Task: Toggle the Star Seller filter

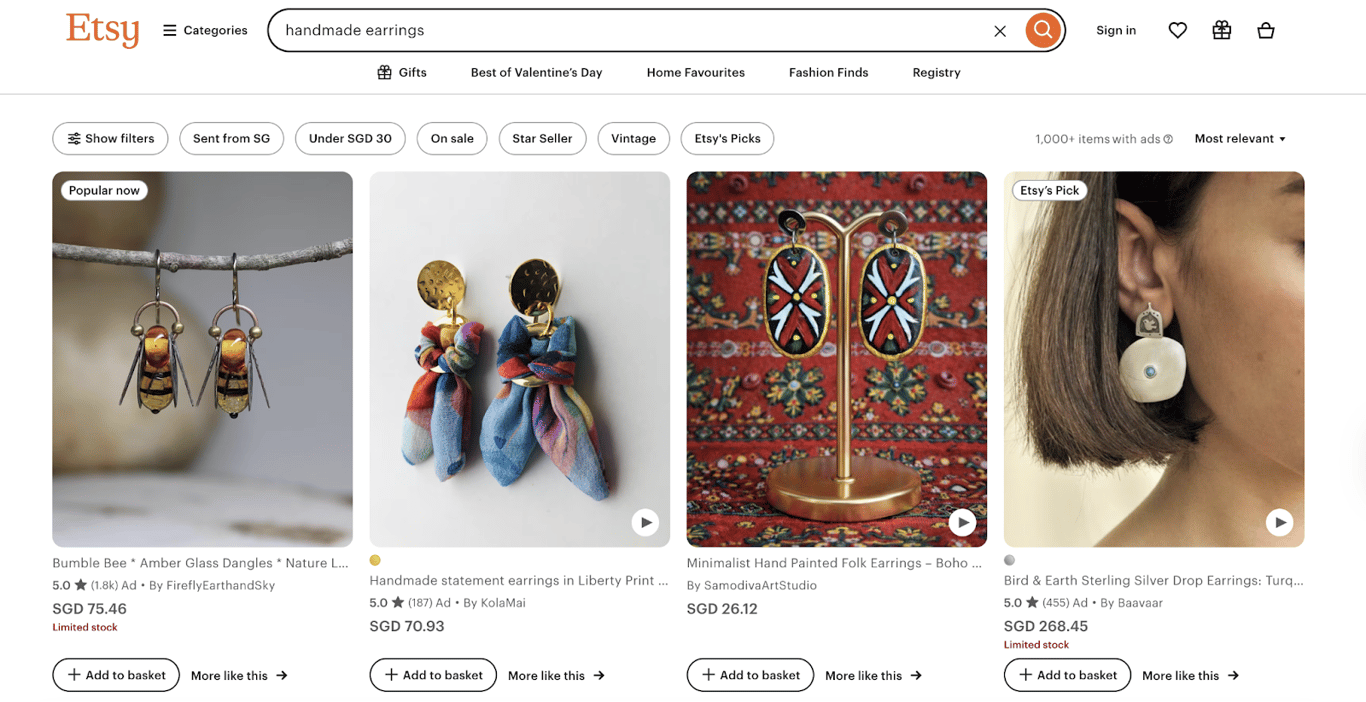Action: tap(542, 139)
